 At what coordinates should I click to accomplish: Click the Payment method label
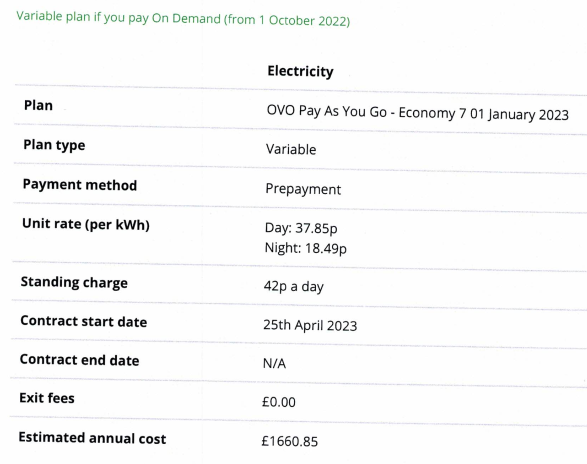click(x=80, y=185)
